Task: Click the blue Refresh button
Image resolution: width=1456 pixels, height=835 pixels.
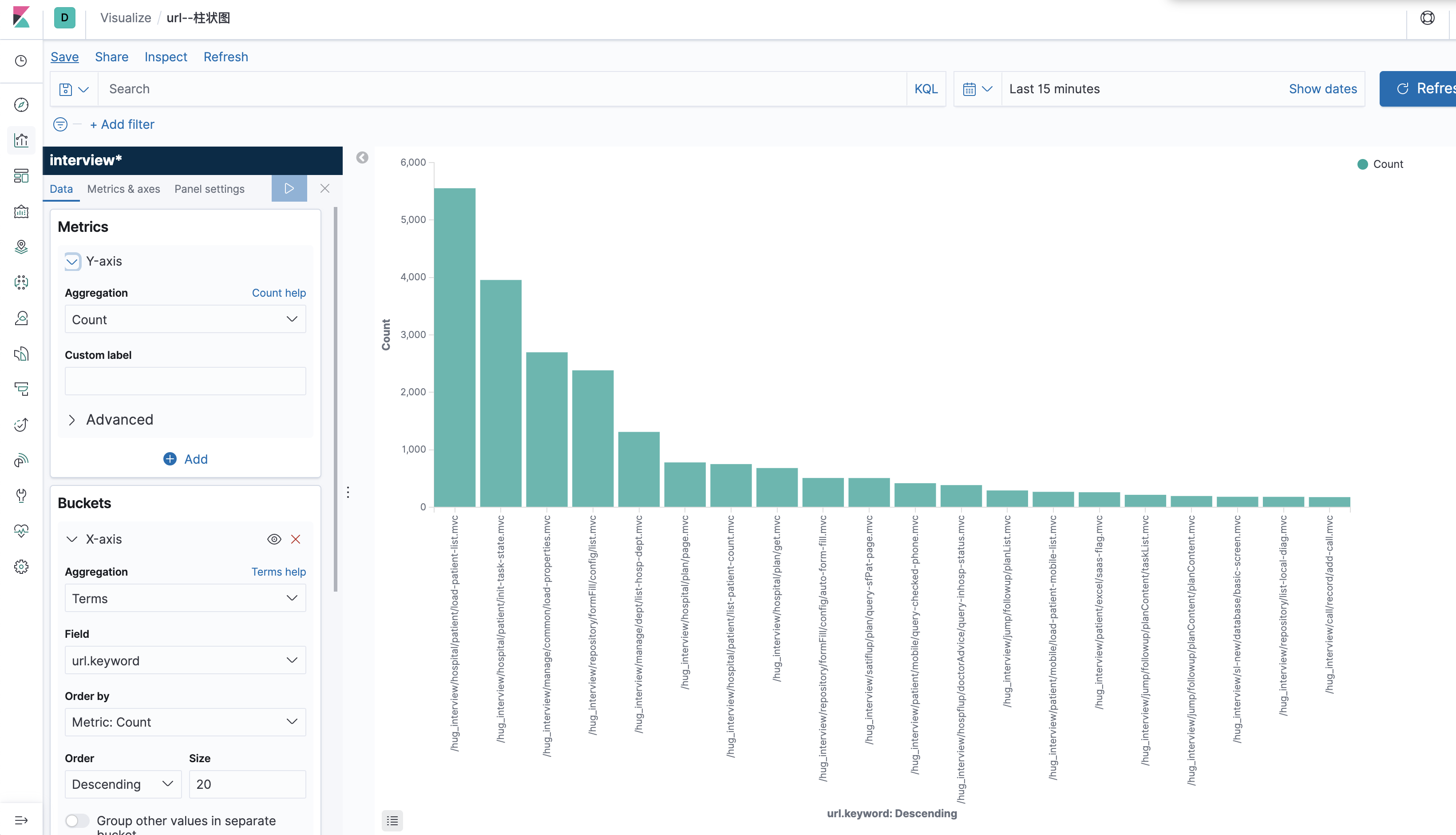Action: click(1418, 89)
